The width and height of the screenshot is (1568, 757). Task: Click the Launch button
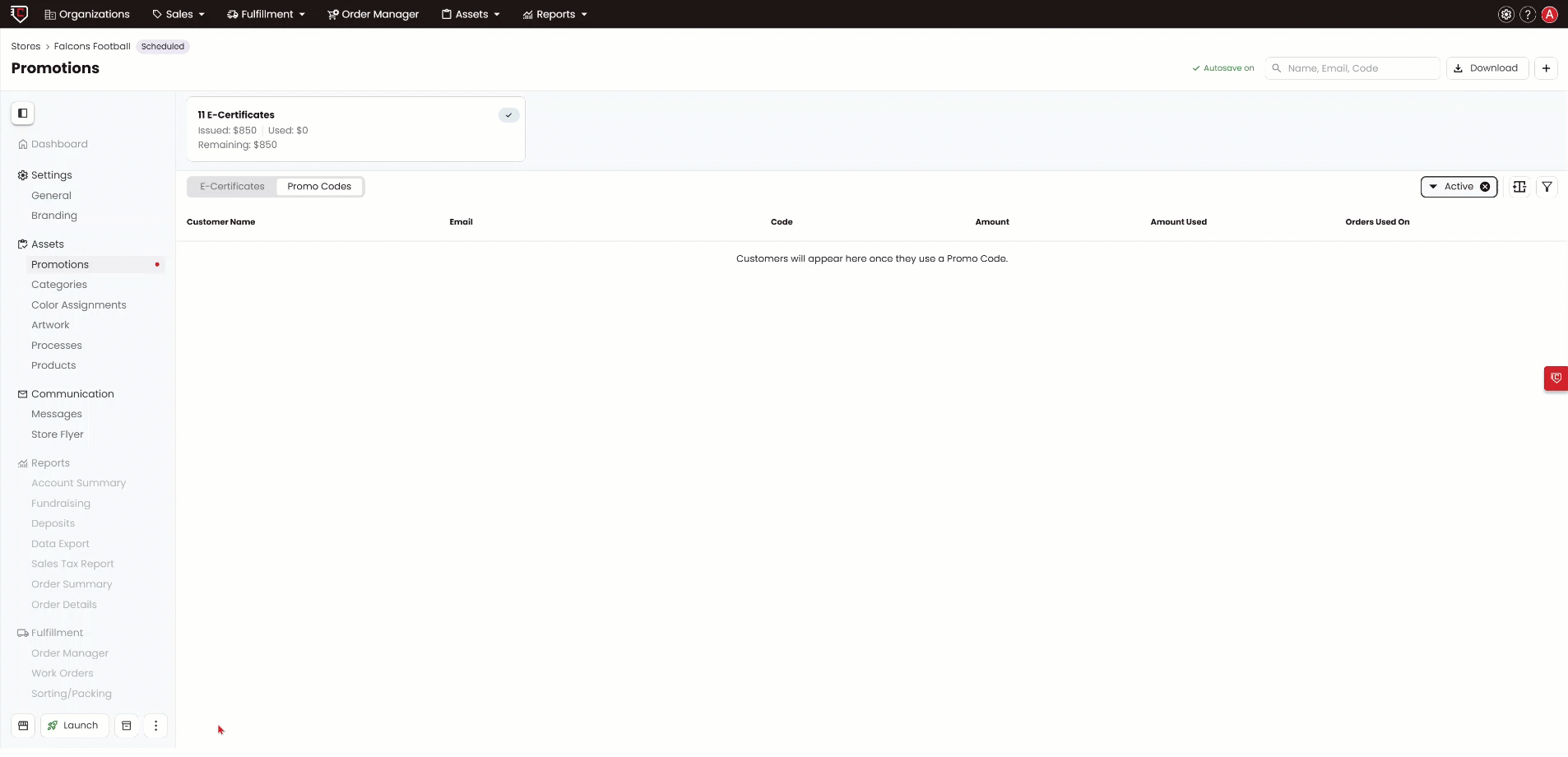(x=75, y=726)
